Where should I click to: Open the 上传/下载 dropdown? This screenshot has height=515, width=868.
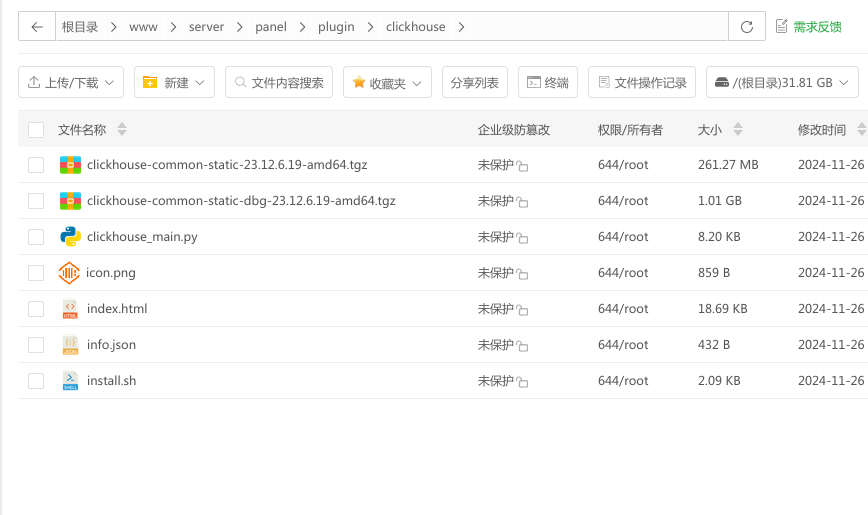(x=71, y=83)
